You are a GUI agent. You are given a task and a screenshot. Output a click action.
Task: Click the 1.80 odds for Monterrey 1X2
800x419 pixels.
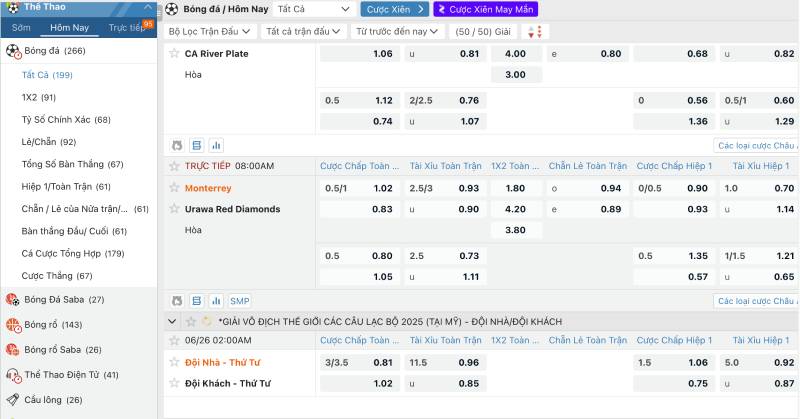[515, 188]
